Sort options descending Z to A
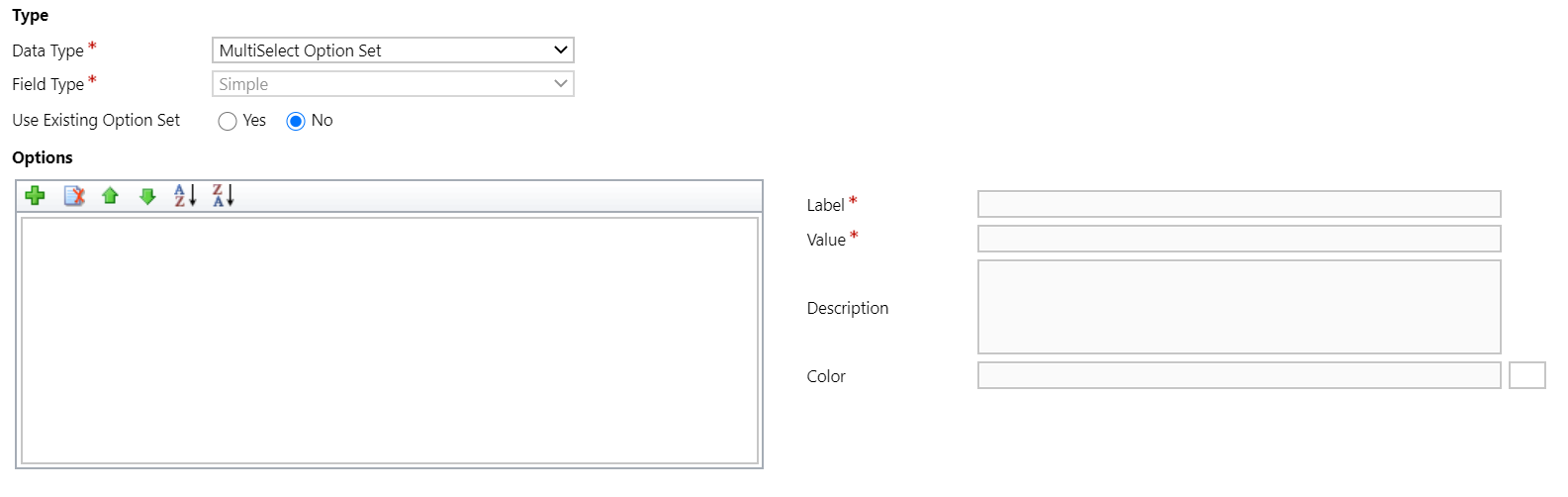The width and height of the screenshot is (1568, 497). [x=223, y=196]
